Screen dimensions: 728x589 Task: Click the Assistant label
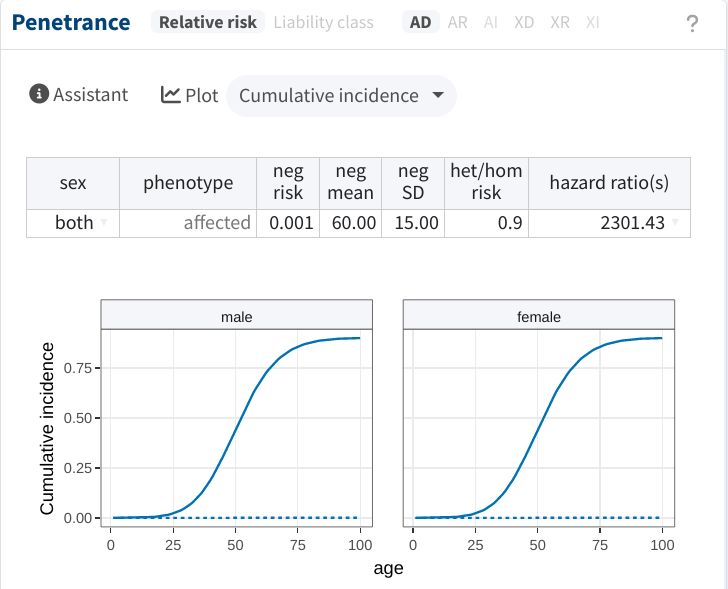pyautogui.click(x=91, y=95)
